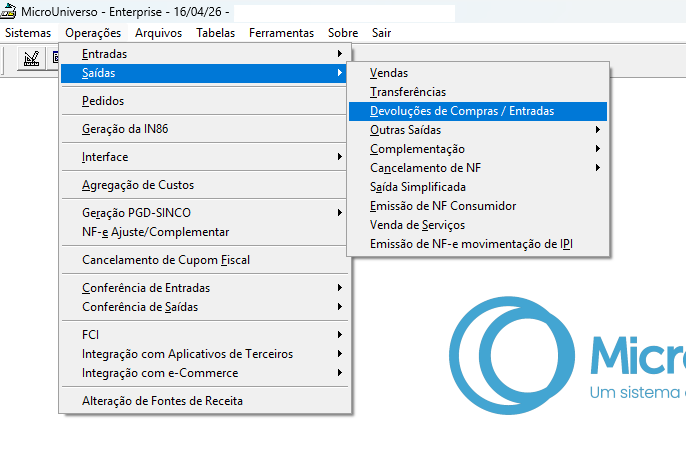Click Pedidos in the Operações menu

pyautogui.click(x=103, y=101)
